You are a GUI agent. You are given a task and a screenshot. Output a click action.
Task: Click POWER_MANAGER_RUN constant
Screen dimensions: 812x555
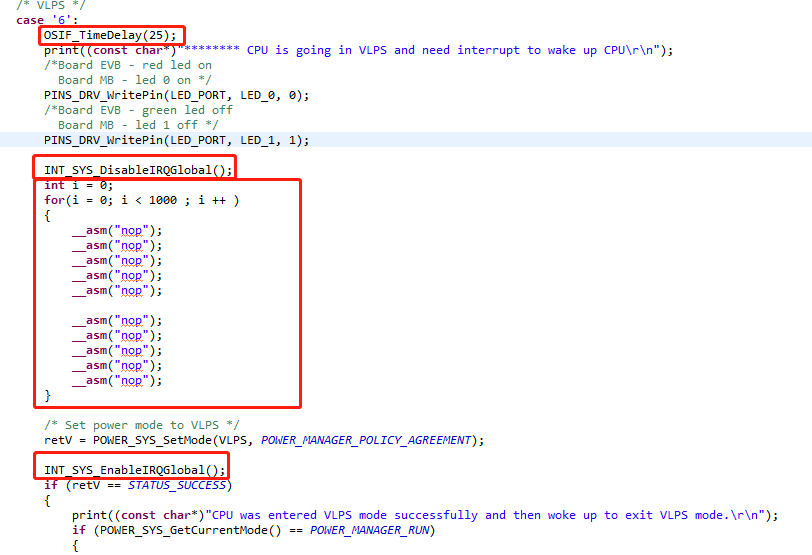(369, 530)
